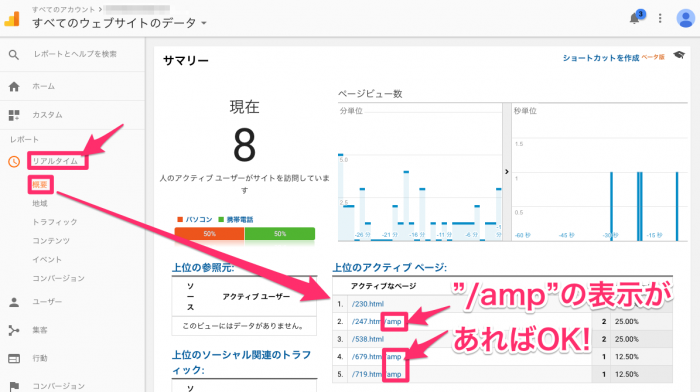Screen dimensions: 700x392
Task: Open the 集客 acquisition icon section
Action: tap(14, 330)
